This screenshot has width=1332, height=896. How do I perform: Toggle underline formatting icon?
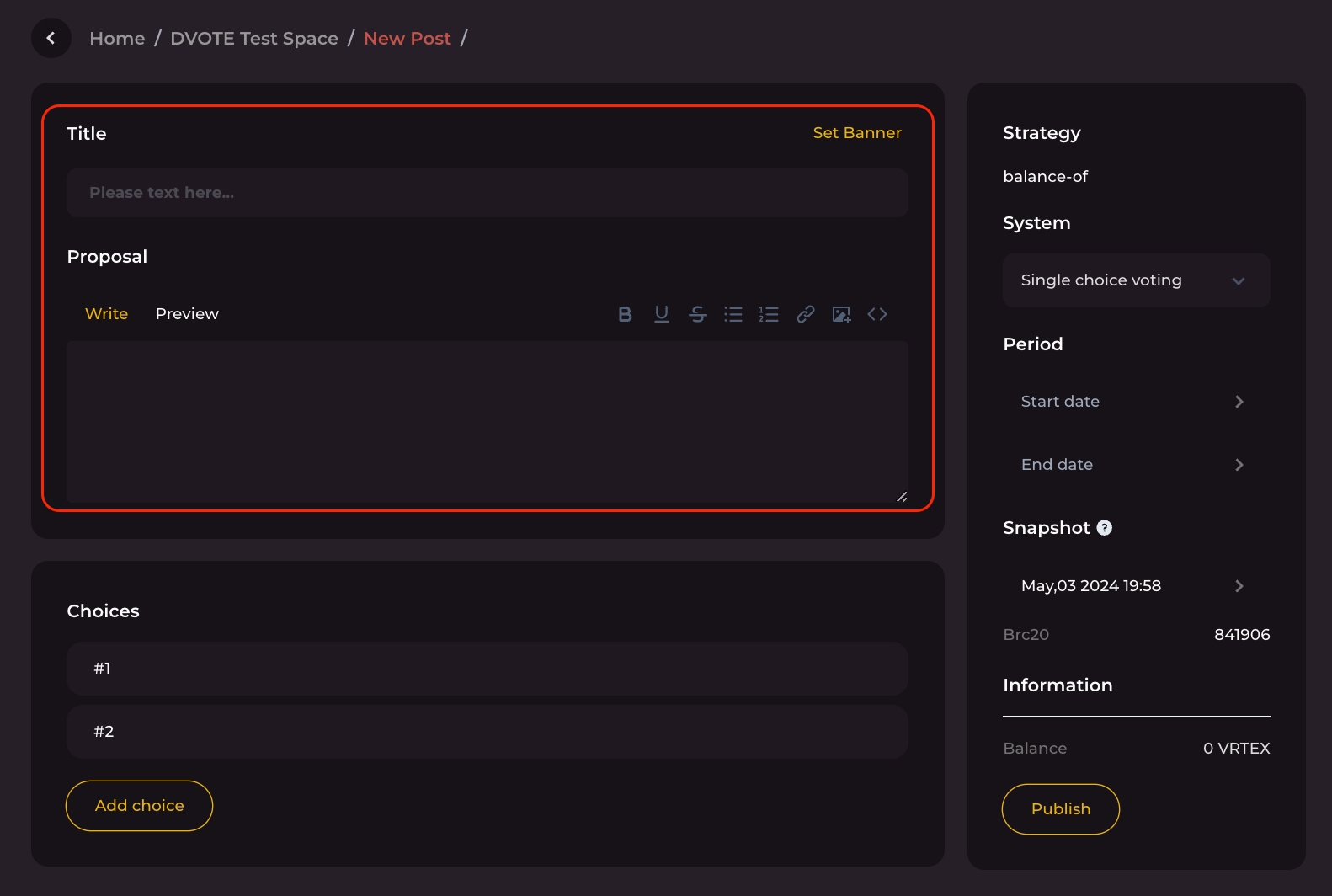[662, 314]
